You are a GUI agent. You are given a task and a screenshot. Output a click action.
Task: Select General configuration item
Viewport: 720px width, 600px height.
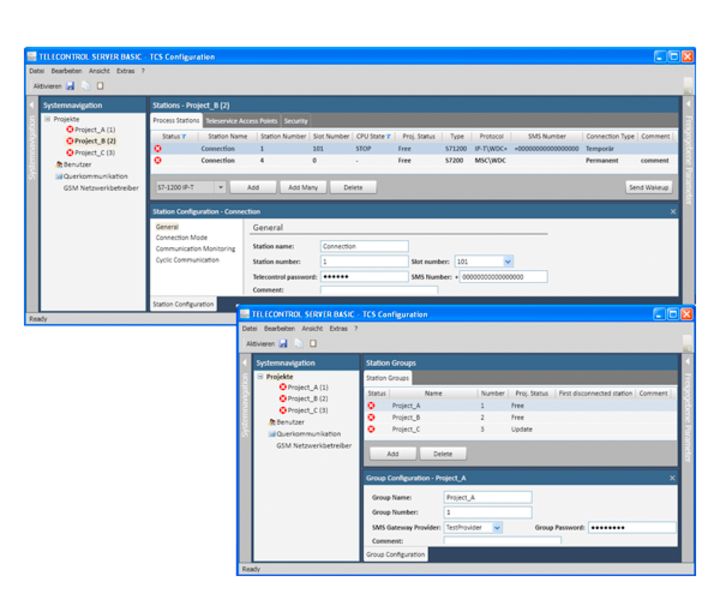[167, 227]
